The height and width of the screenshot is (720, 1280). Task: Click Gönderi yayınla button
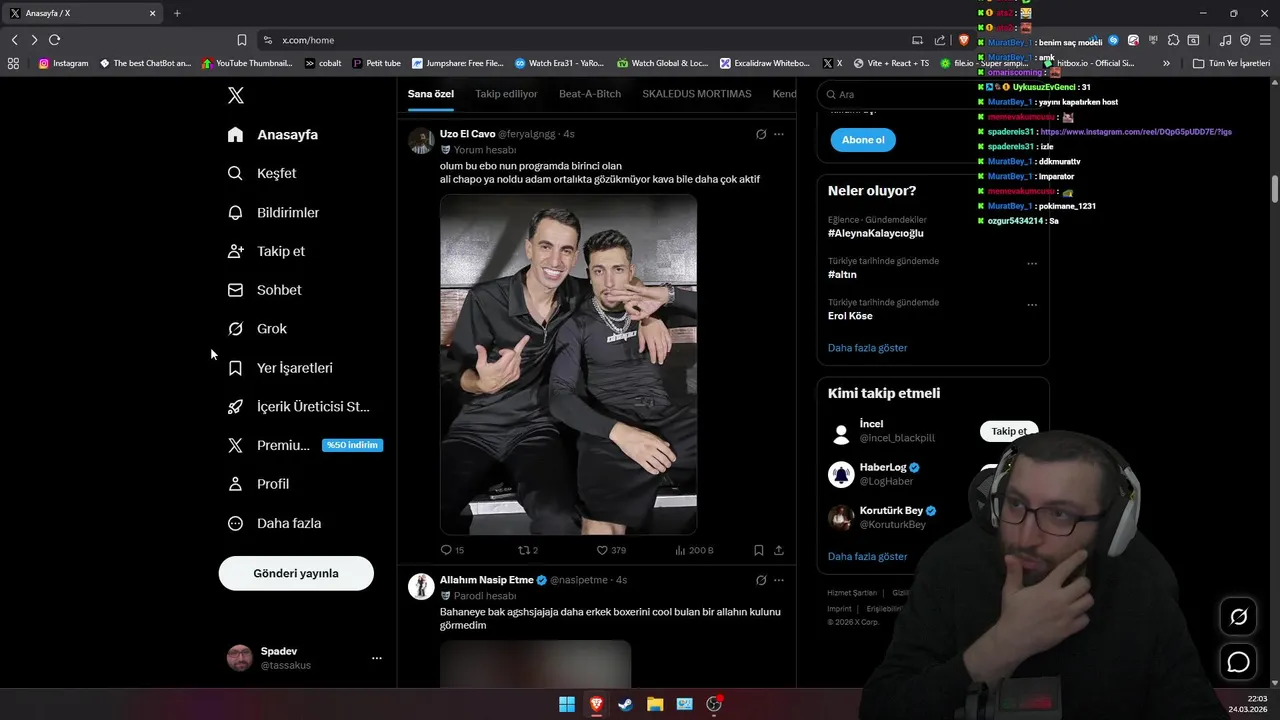point(296,573)
